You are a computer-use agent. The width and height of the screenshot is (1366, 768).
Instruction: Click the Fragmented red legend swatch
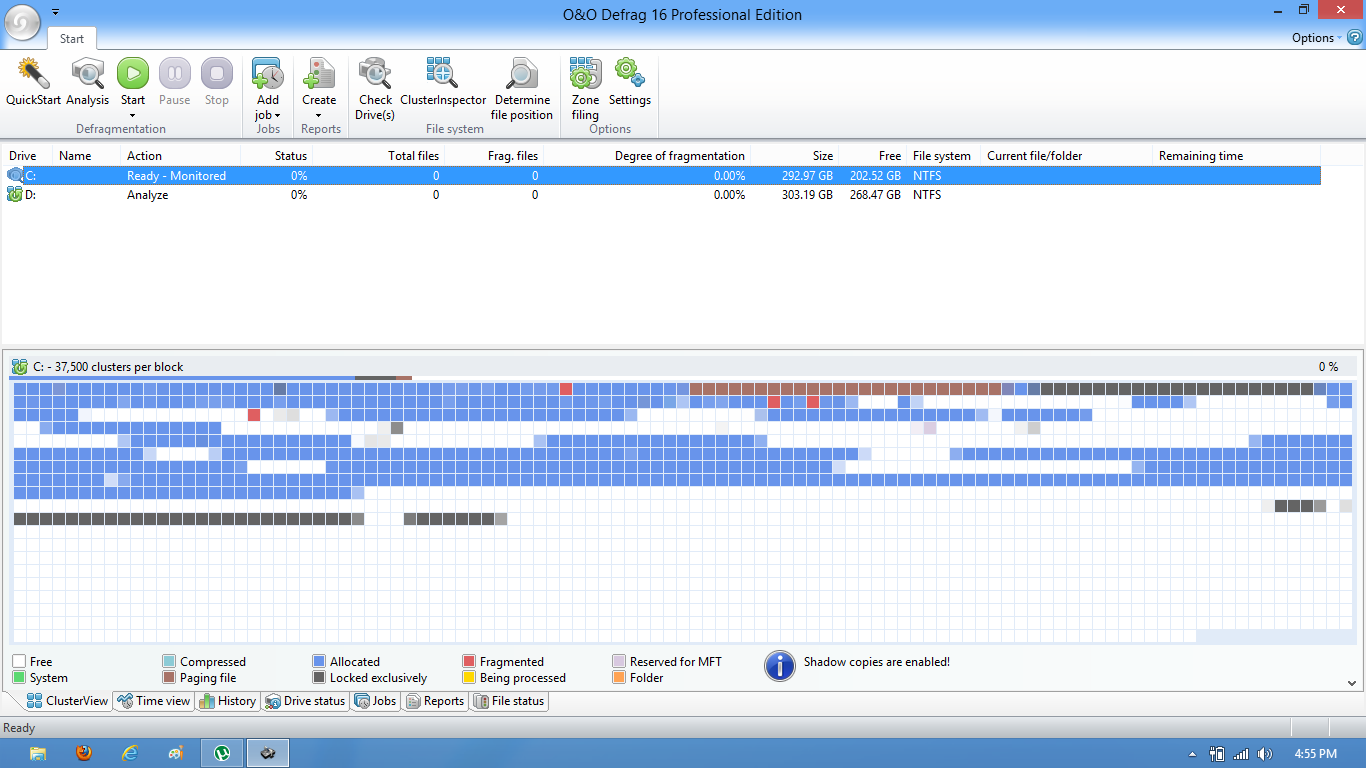click(x=469, y=662)
